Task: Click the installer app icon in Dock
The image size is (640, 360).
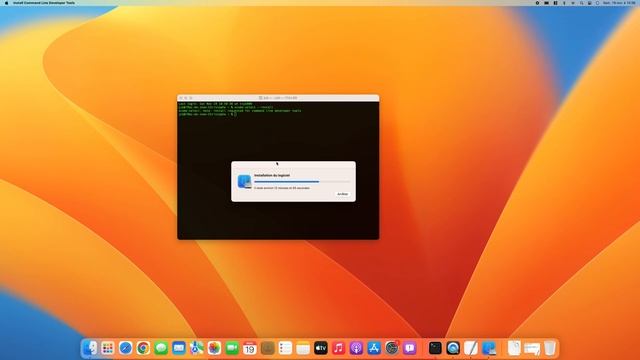Action: (489, 348)
